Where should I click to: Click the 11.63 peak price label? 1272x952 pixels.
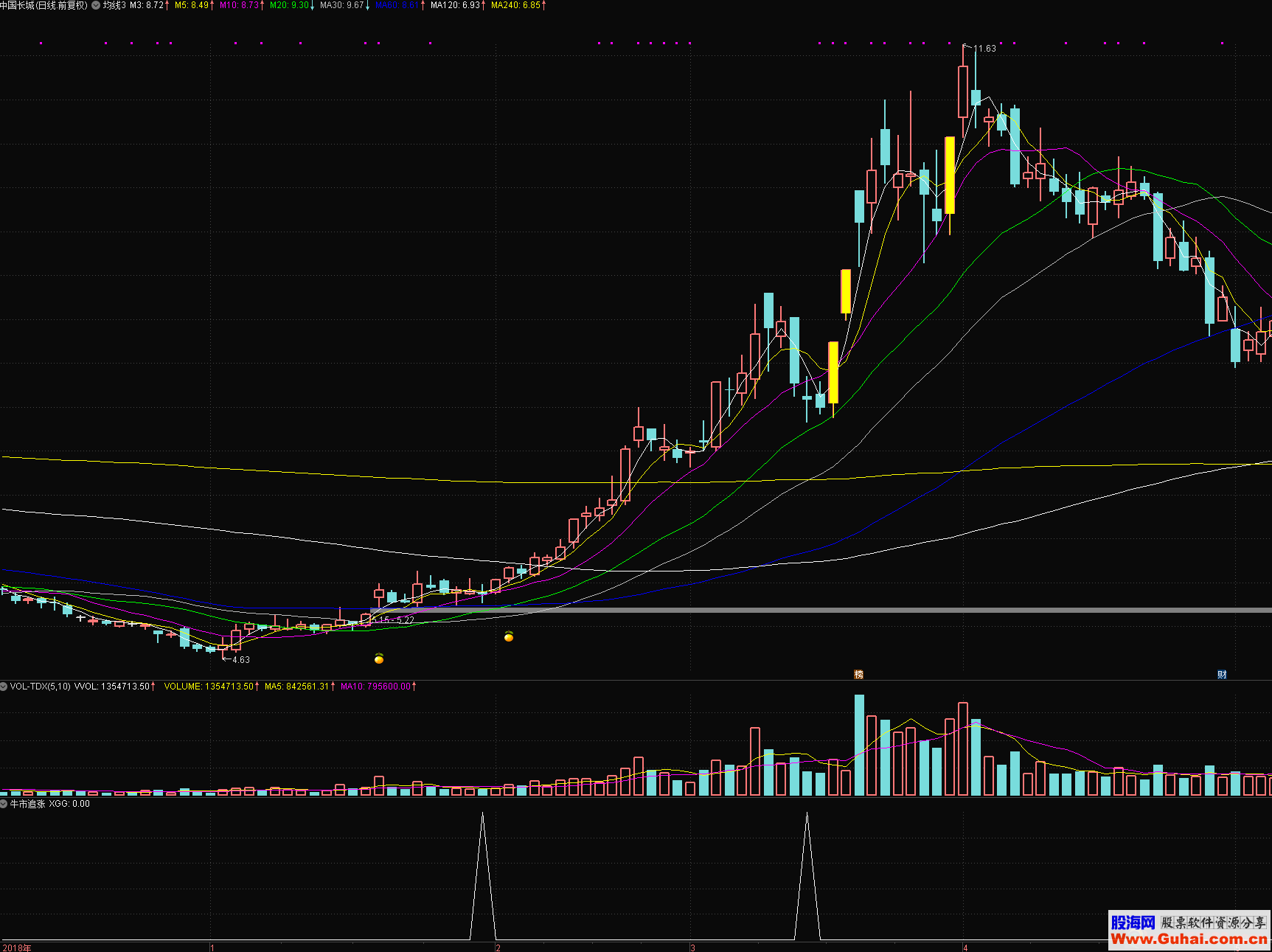click(984, 49)
